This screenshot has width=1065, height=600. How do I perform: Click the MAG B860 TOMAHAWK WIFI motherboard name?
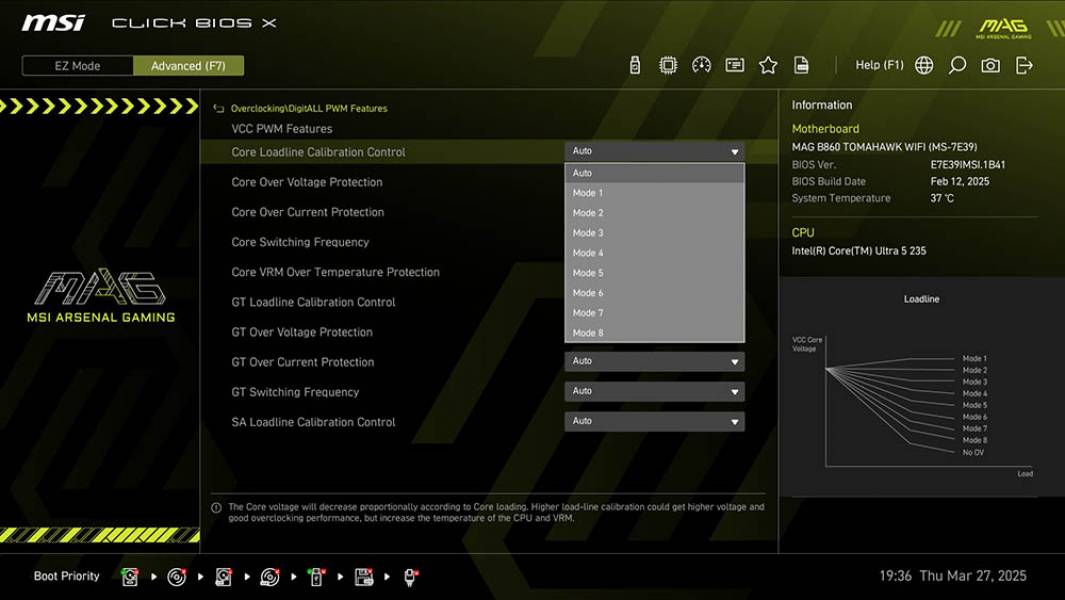pyautogui.click(x=884, y=147)
